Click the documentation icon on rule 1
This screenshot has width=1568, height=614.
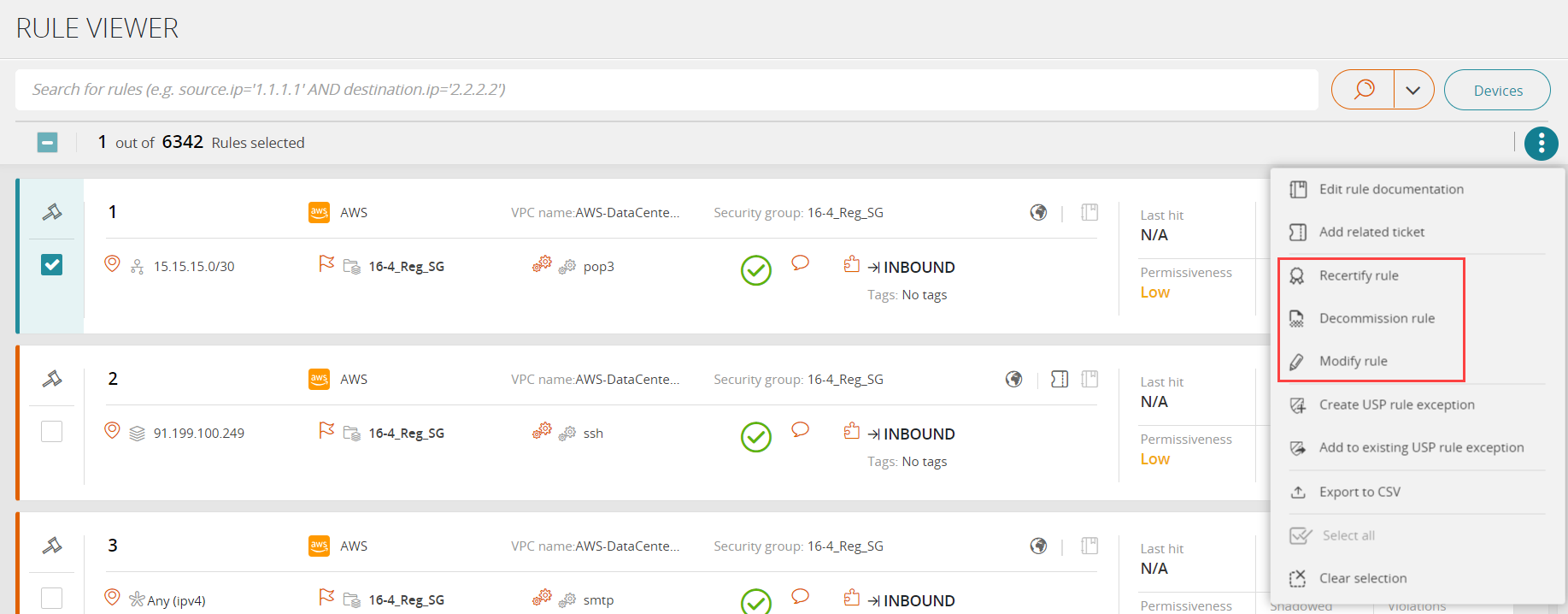(1089, 212)
